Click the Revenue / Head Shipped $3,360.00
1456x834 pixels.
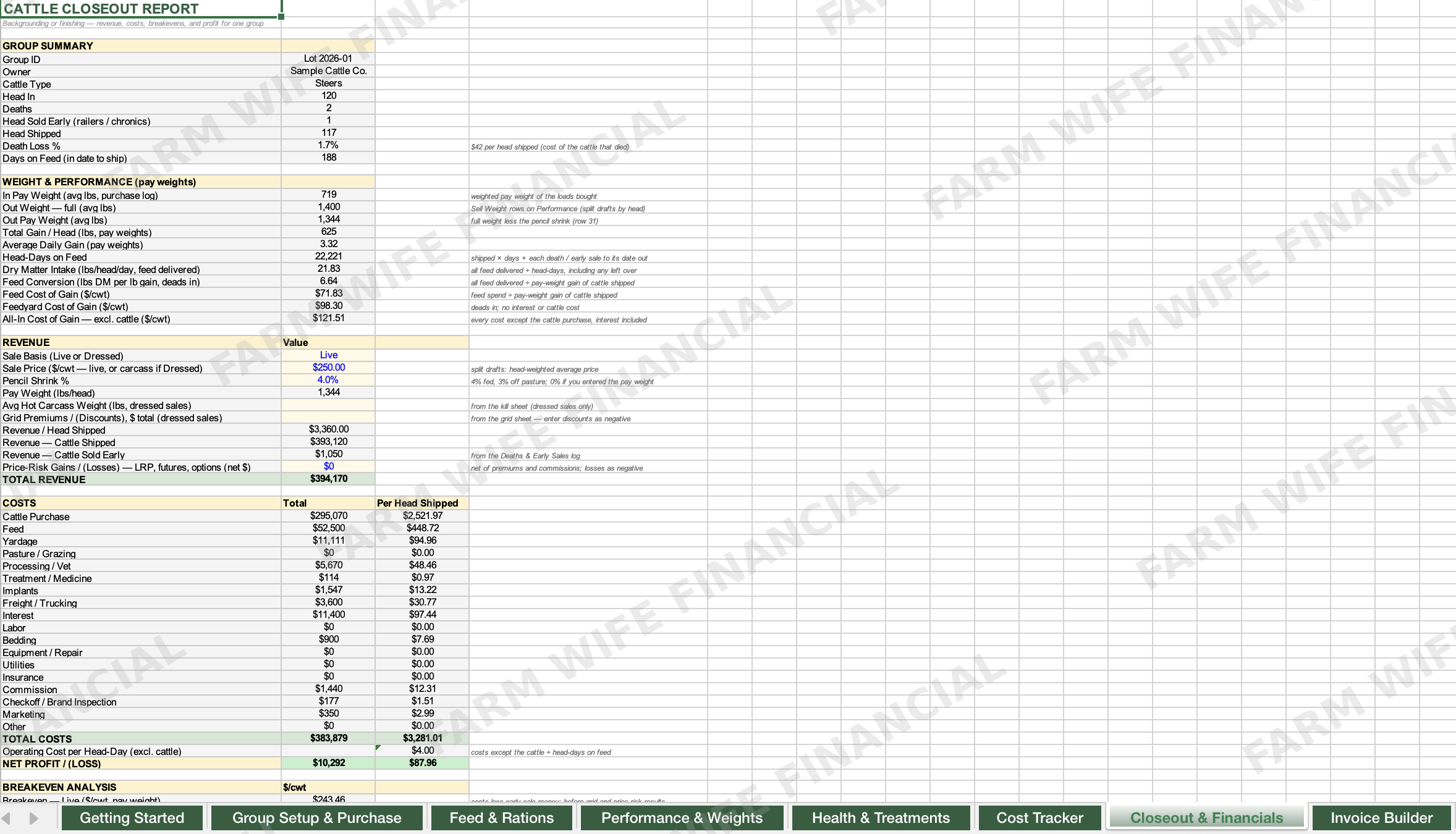(x=328, y=429)
